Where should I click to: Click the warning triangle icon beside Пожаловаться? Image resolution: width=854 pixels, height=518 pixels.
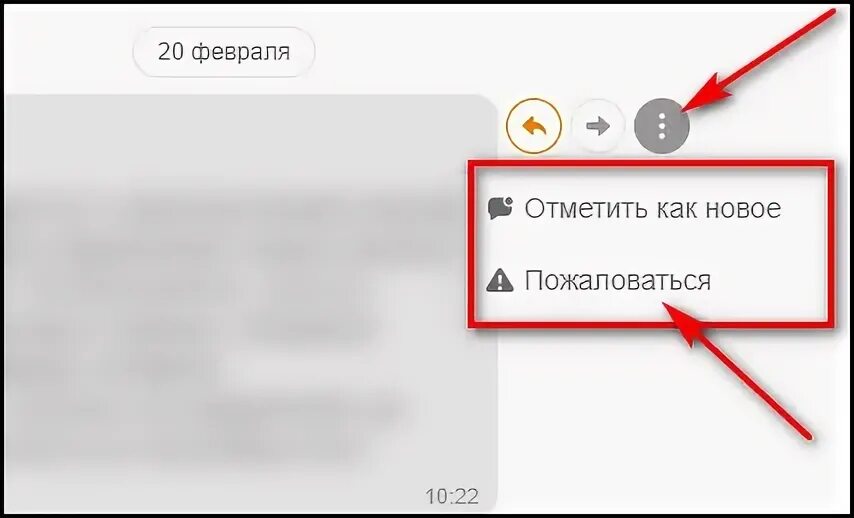(499, 281)
